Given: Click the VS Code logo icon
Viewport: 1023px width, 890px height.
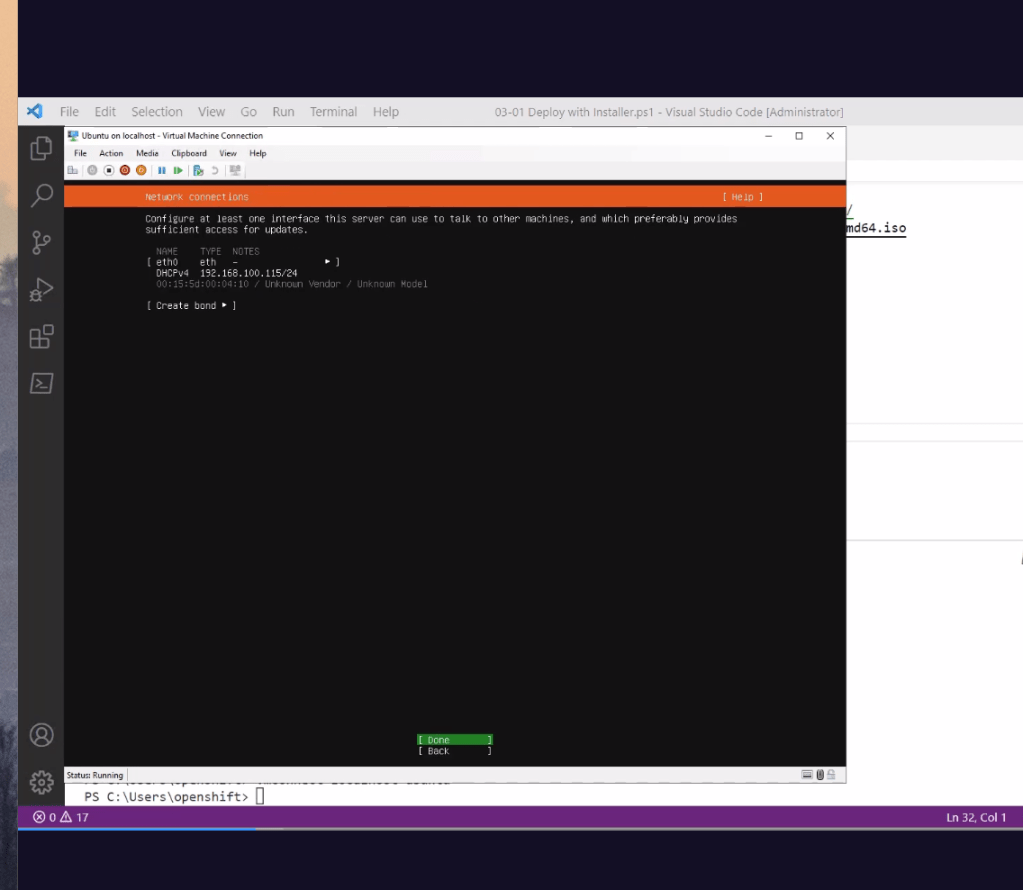Looking at the screenshot, I should tap(35, 112).
